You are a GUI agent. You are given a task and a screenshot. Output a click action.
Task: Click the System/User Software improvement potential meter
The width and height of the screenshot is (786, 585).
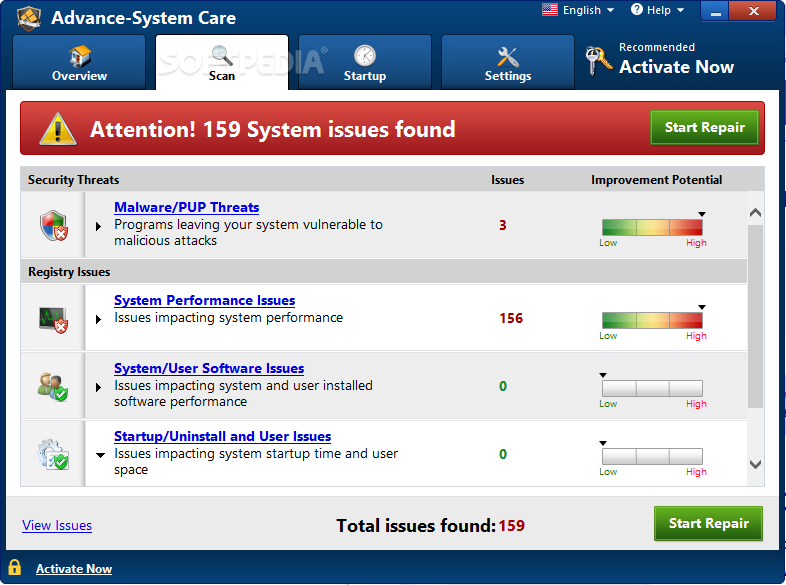coord(652,388)
